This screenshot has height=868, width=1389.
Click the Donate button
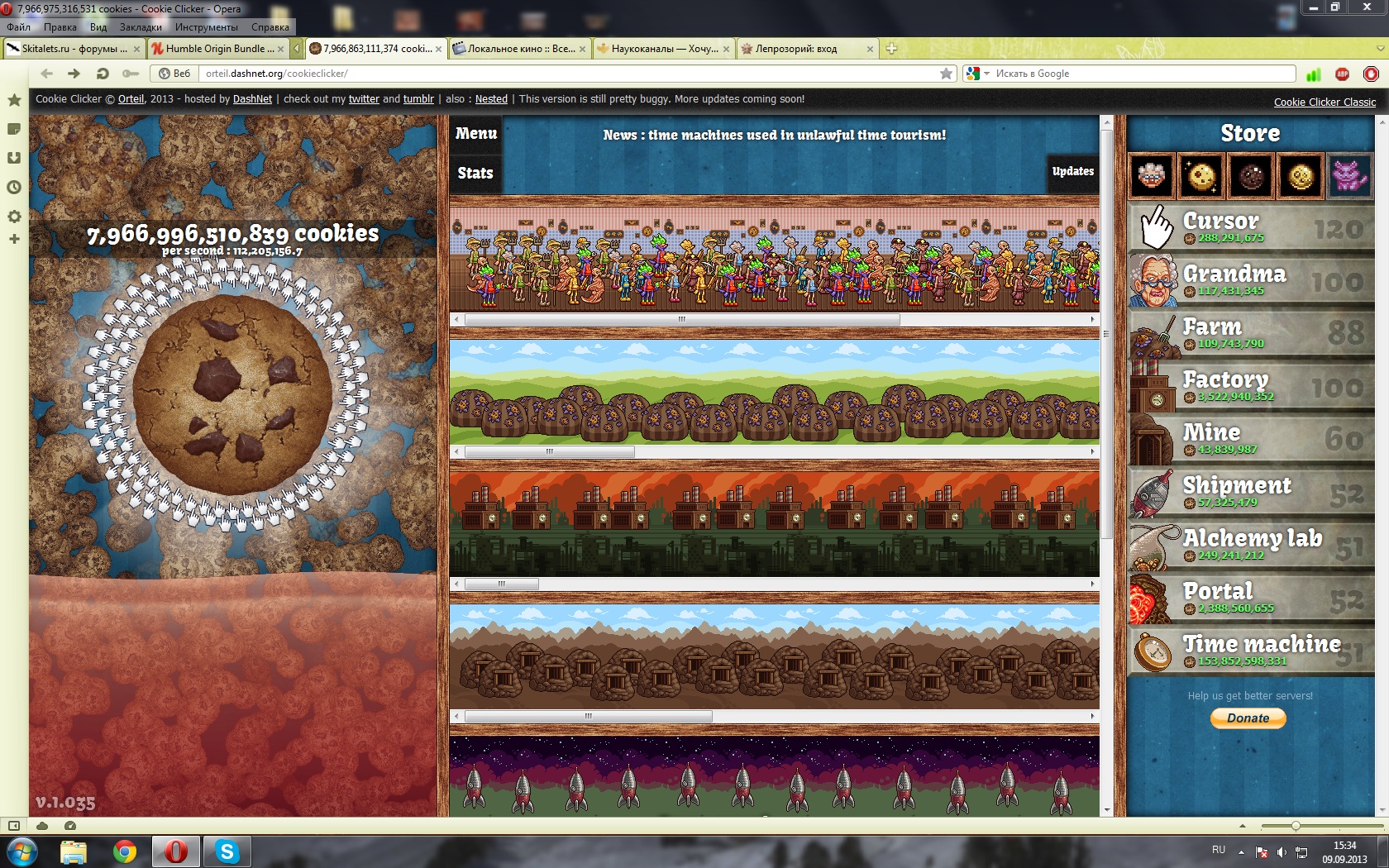coord(1248,718)
